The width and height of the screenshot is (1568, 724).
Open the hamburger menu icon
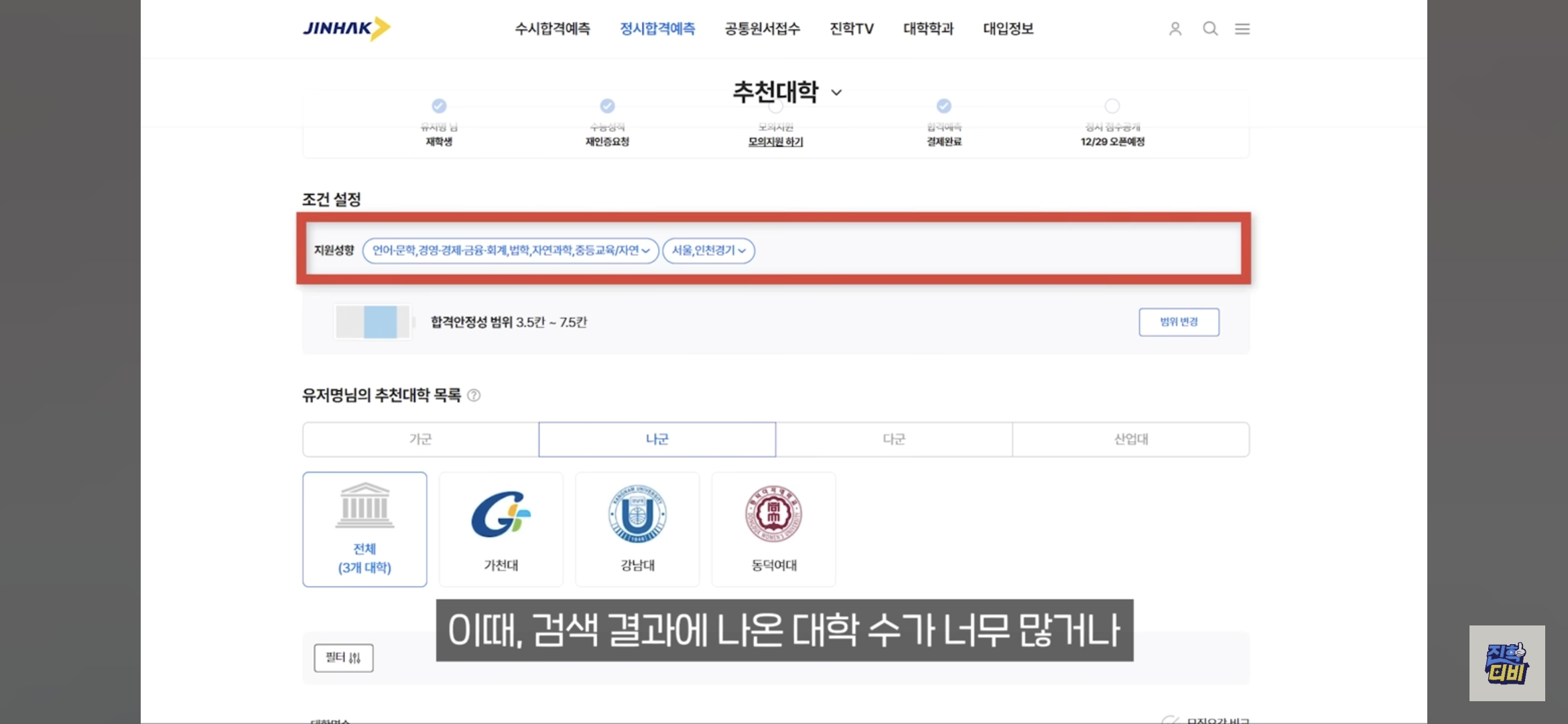point(1242,29)
